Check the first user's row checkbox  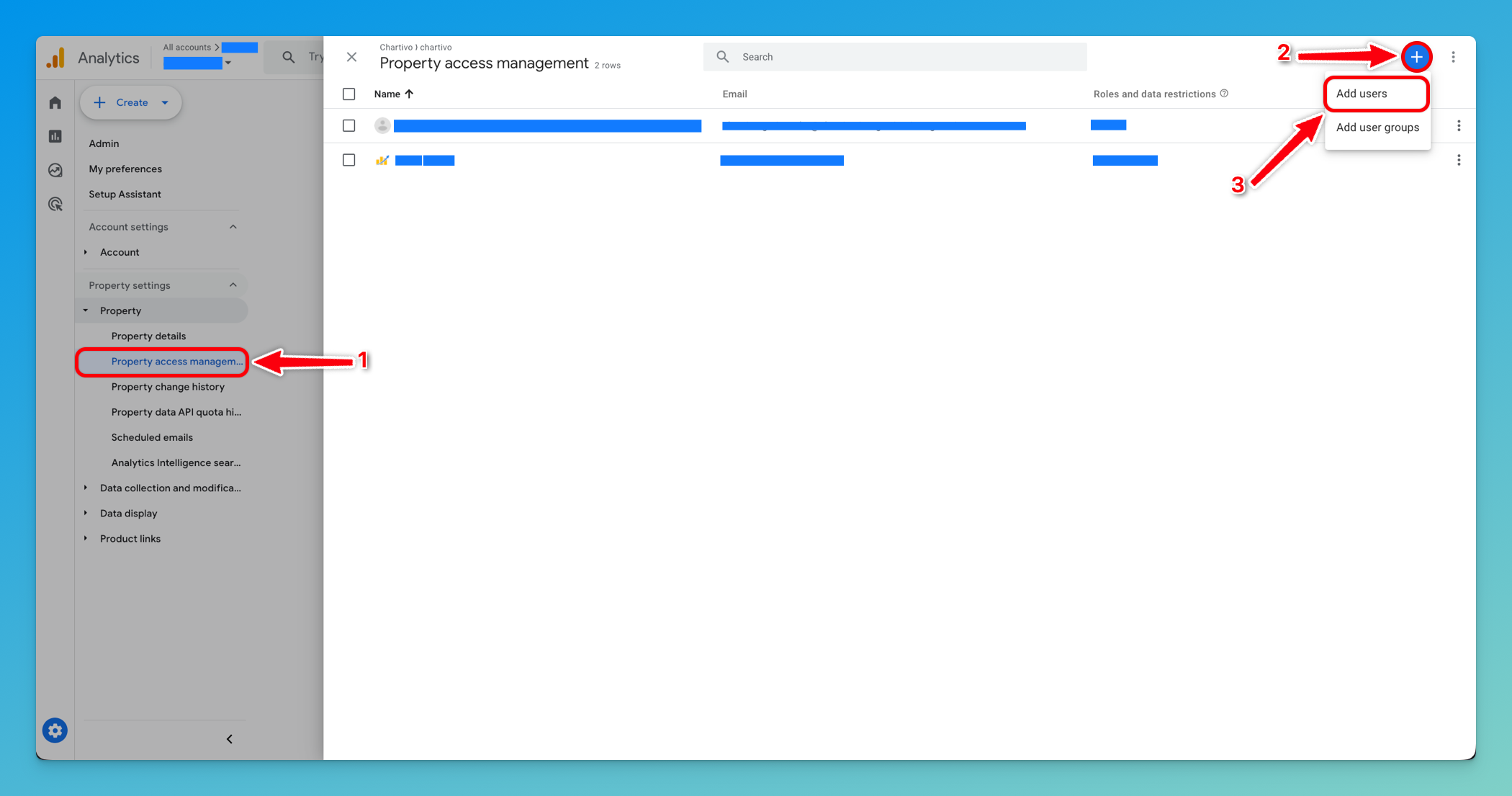349,125
